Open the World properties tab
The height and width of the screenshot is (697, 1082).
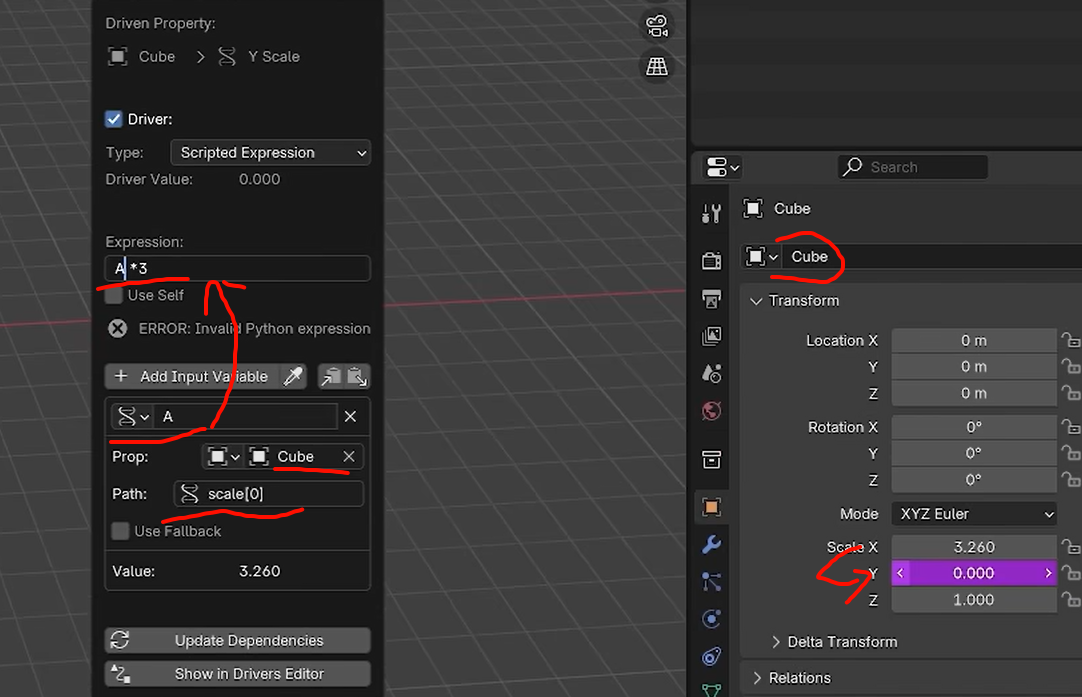pos(711,411)
